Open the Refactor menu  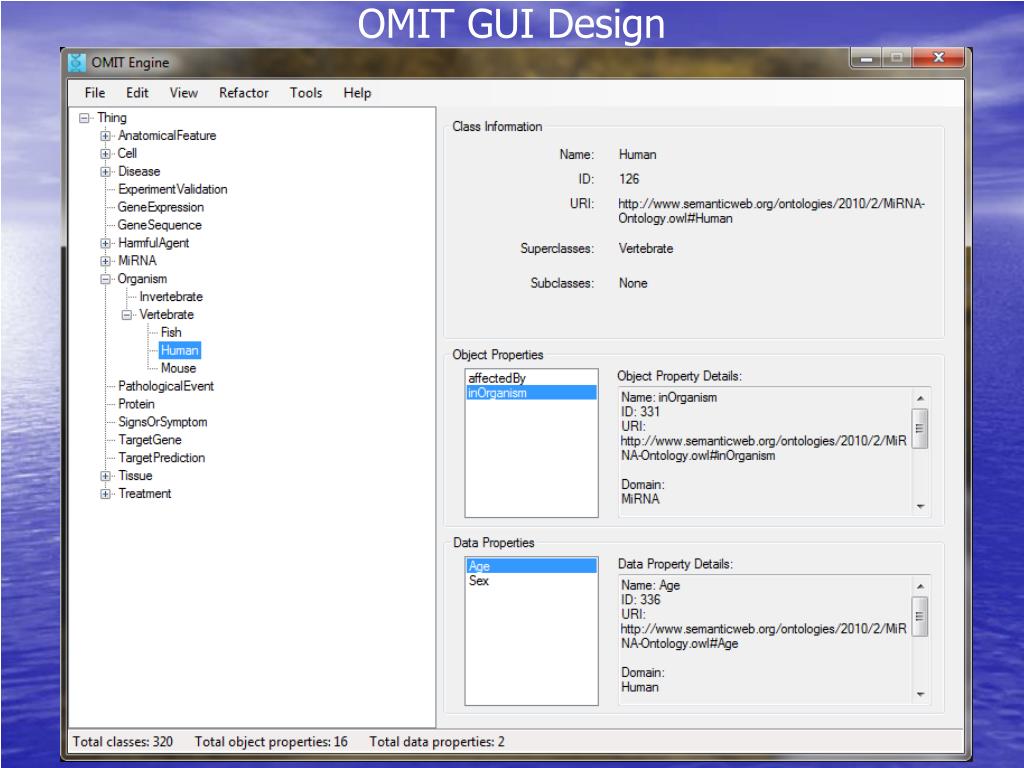point(244,93)
